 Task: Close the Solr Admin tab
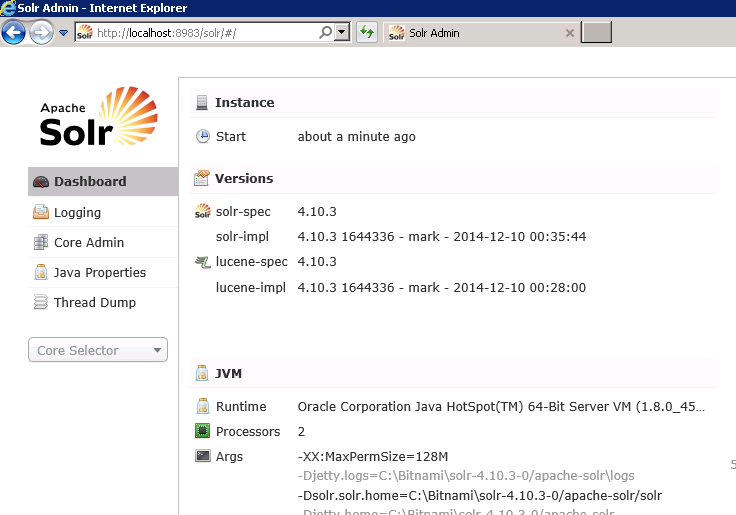click(569, 33)
